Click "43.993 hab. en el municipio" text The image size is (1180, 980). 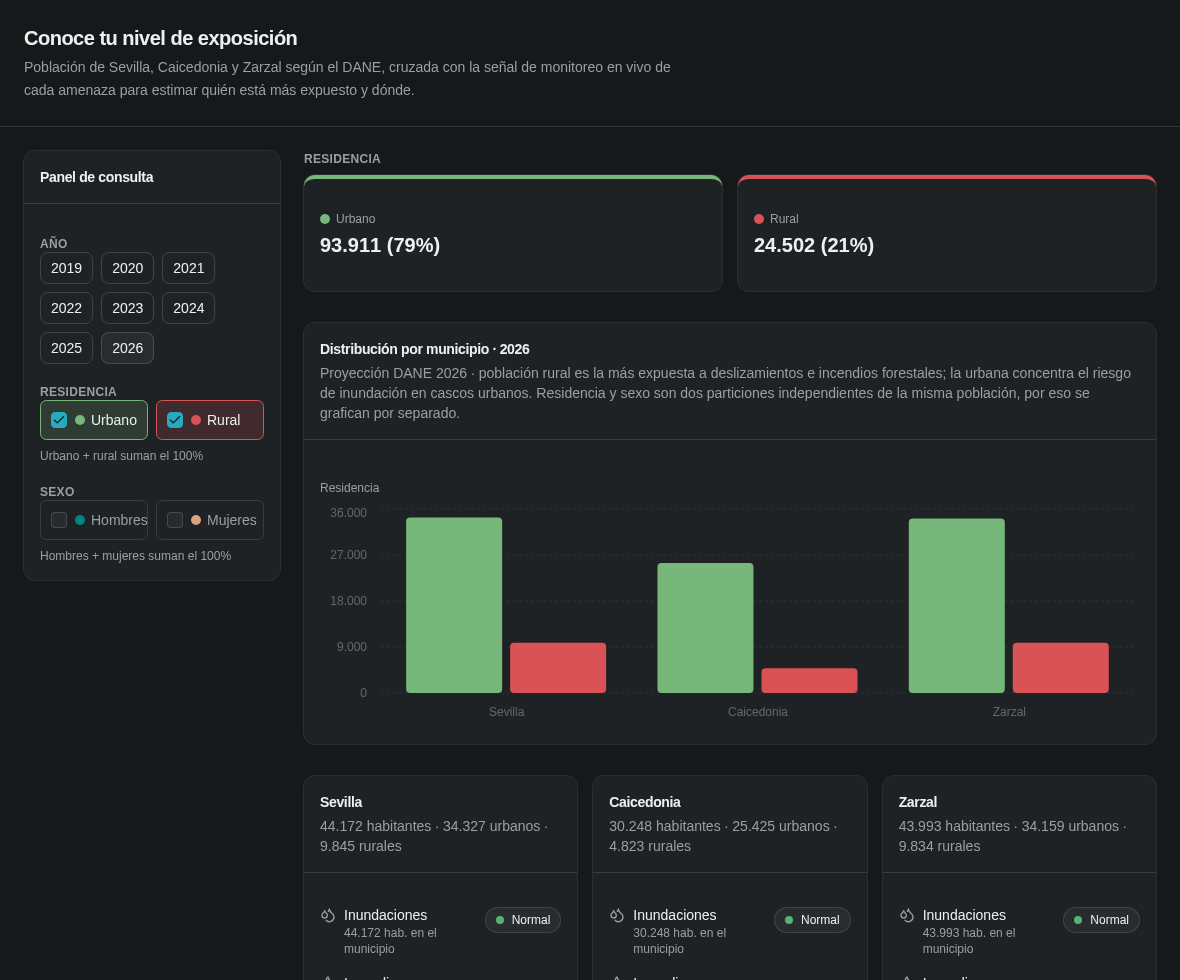[969, 941]
